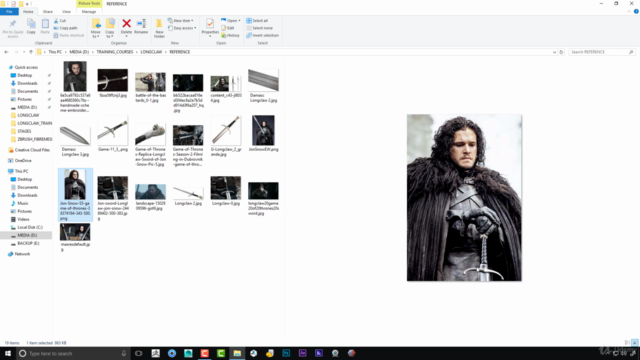
Task: Open the Easy access dropdown
Action: pos(182,28)
